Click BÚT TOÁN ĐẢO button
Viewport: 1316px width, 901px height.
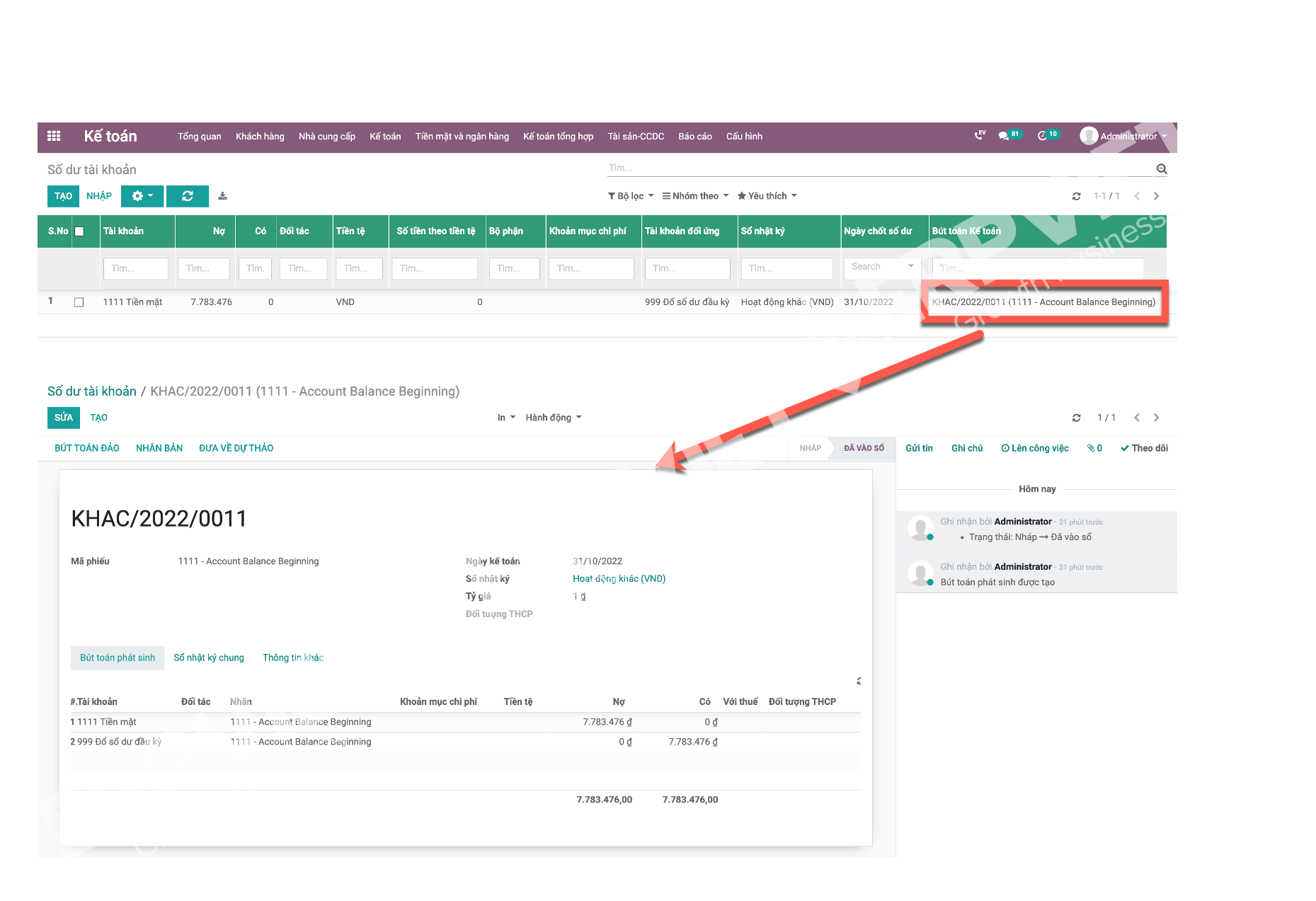click(86, 448)
